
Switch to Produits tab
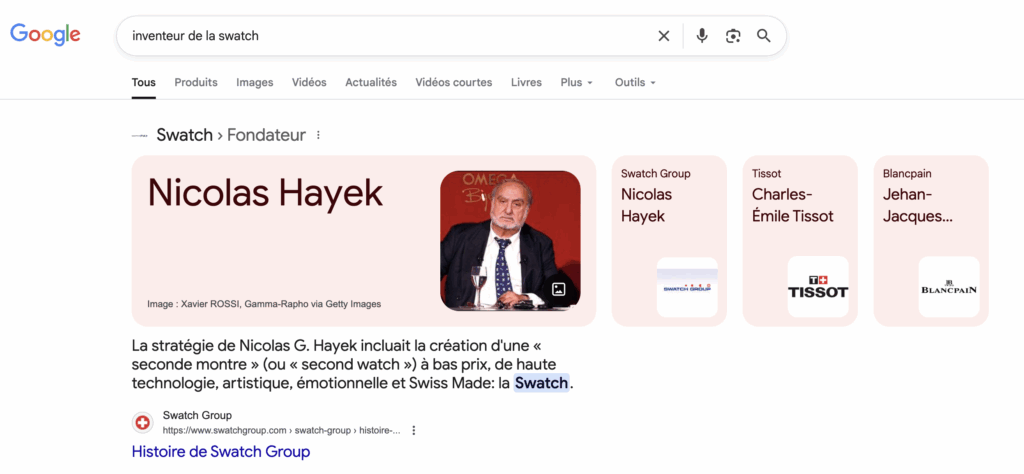tap(196, 82)
